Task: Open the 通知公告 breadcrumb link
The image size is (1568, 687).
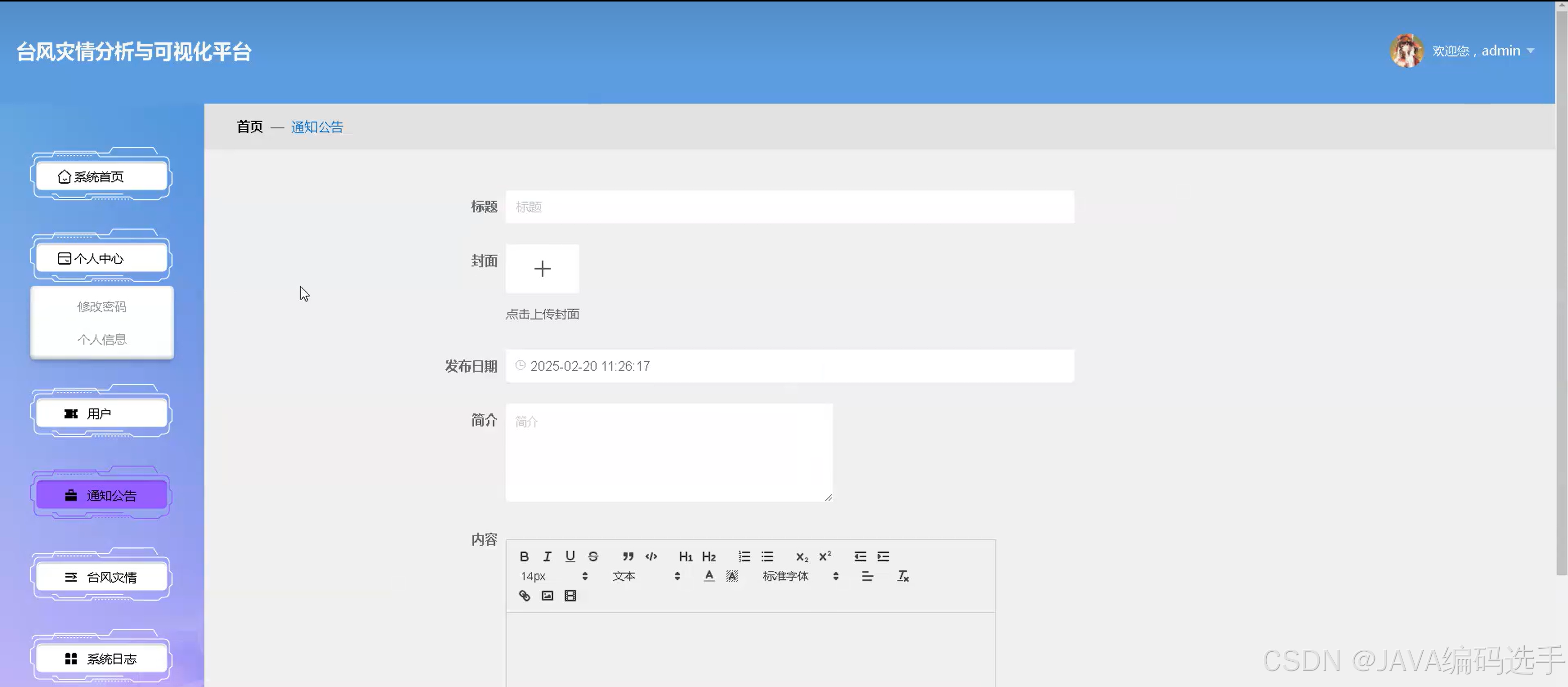Action: pos(317,127)
